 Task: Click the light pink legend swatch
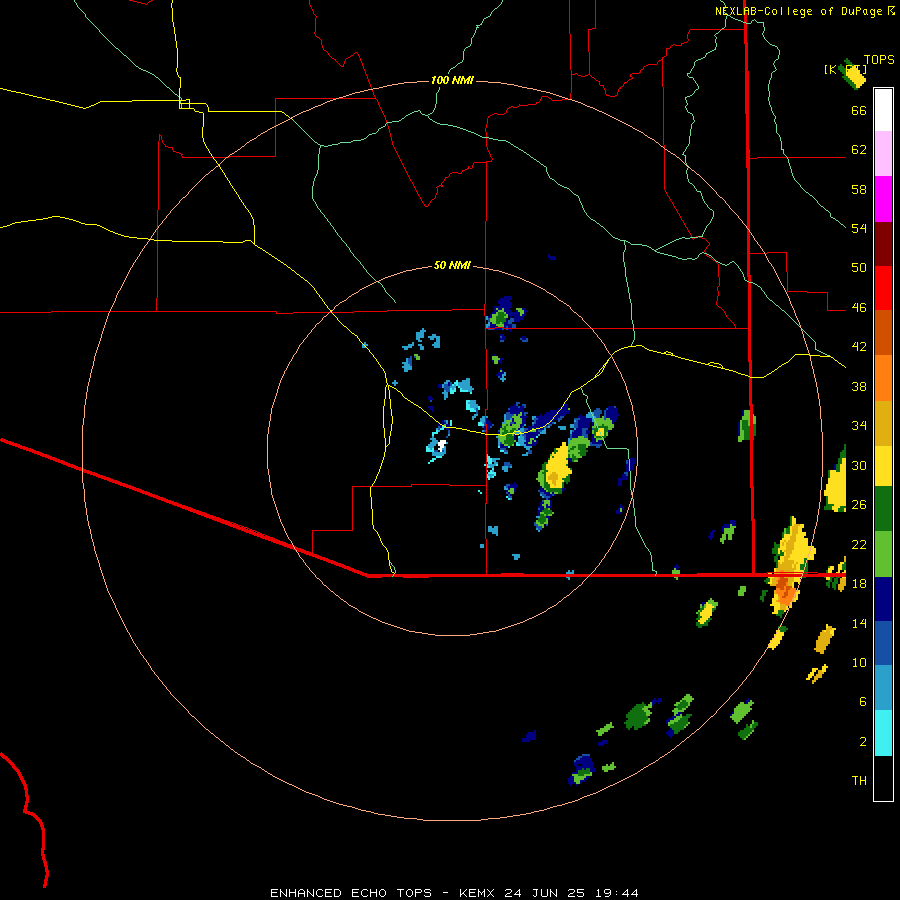tap(883, 154)
